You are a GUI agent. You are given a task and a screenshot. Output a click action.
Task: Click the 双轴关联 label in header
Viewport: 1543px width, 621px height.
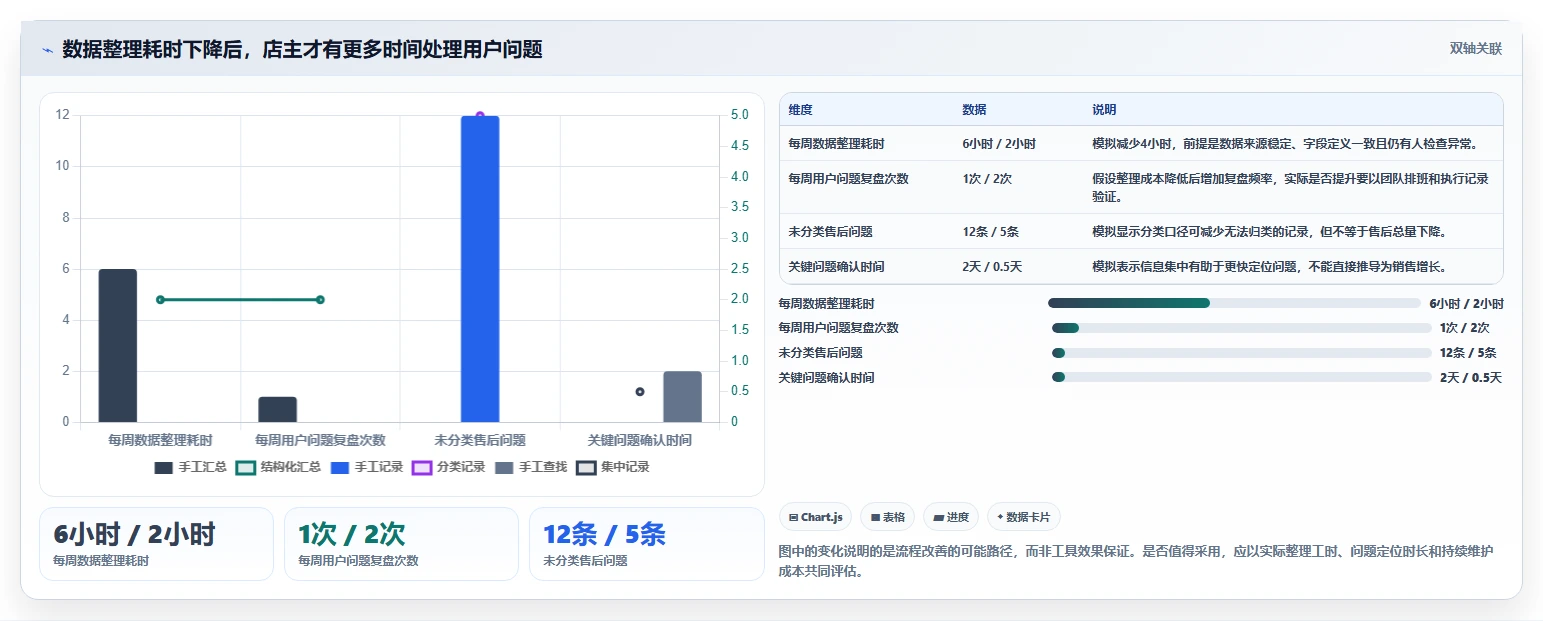coord(1476,48)
